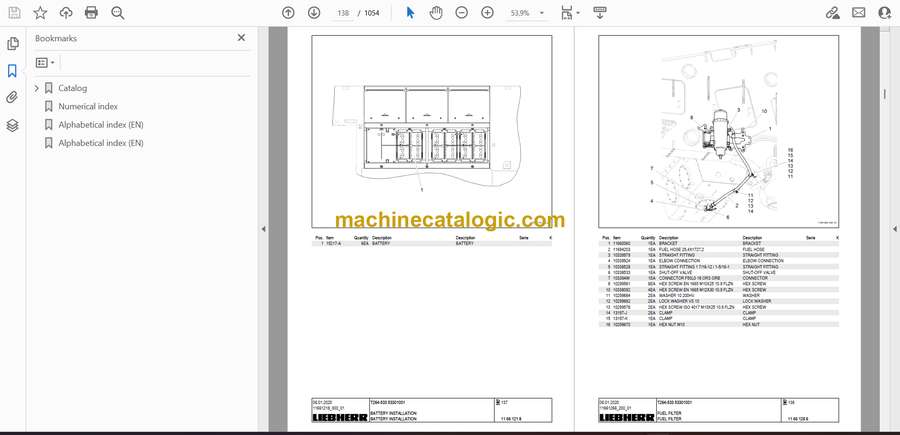Activate the hand pan tool
This screenshot has height=435, width=900.
click(x=436, y=13)
